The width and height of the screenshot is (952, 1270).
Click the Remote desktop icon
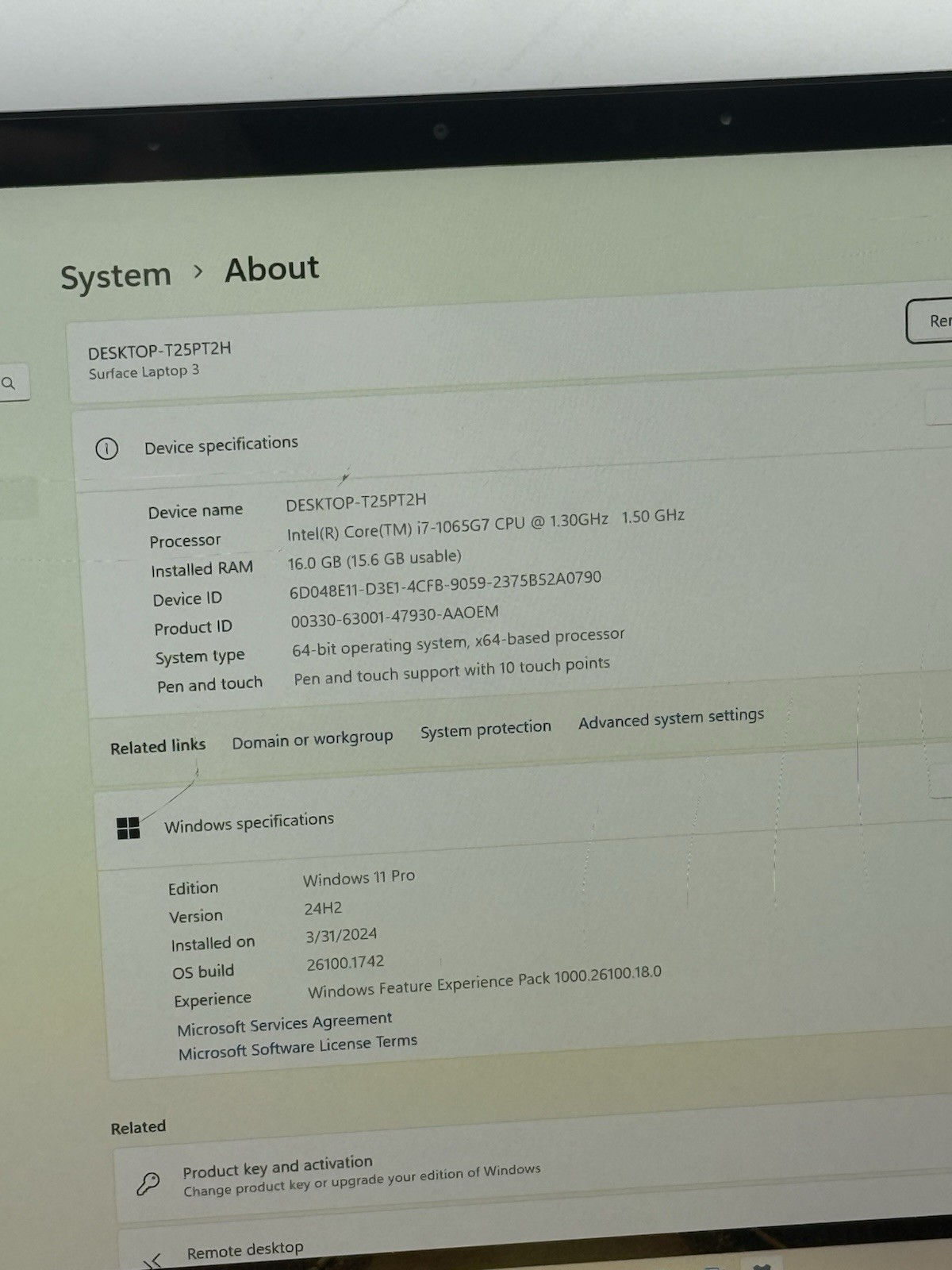tap(152, 1260)
